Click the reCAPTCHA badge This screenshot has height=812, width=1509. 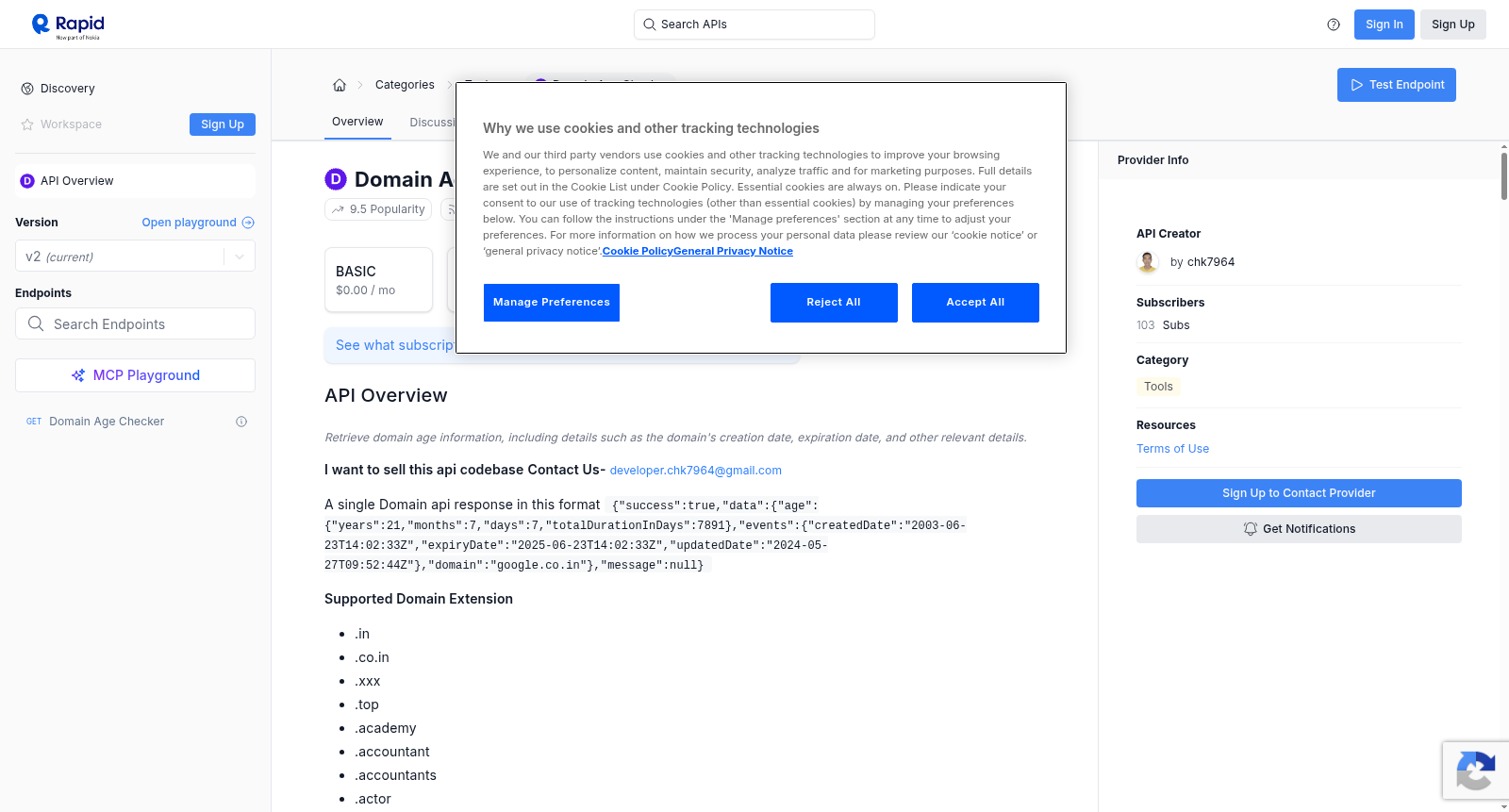click(x=1475, y=771)
